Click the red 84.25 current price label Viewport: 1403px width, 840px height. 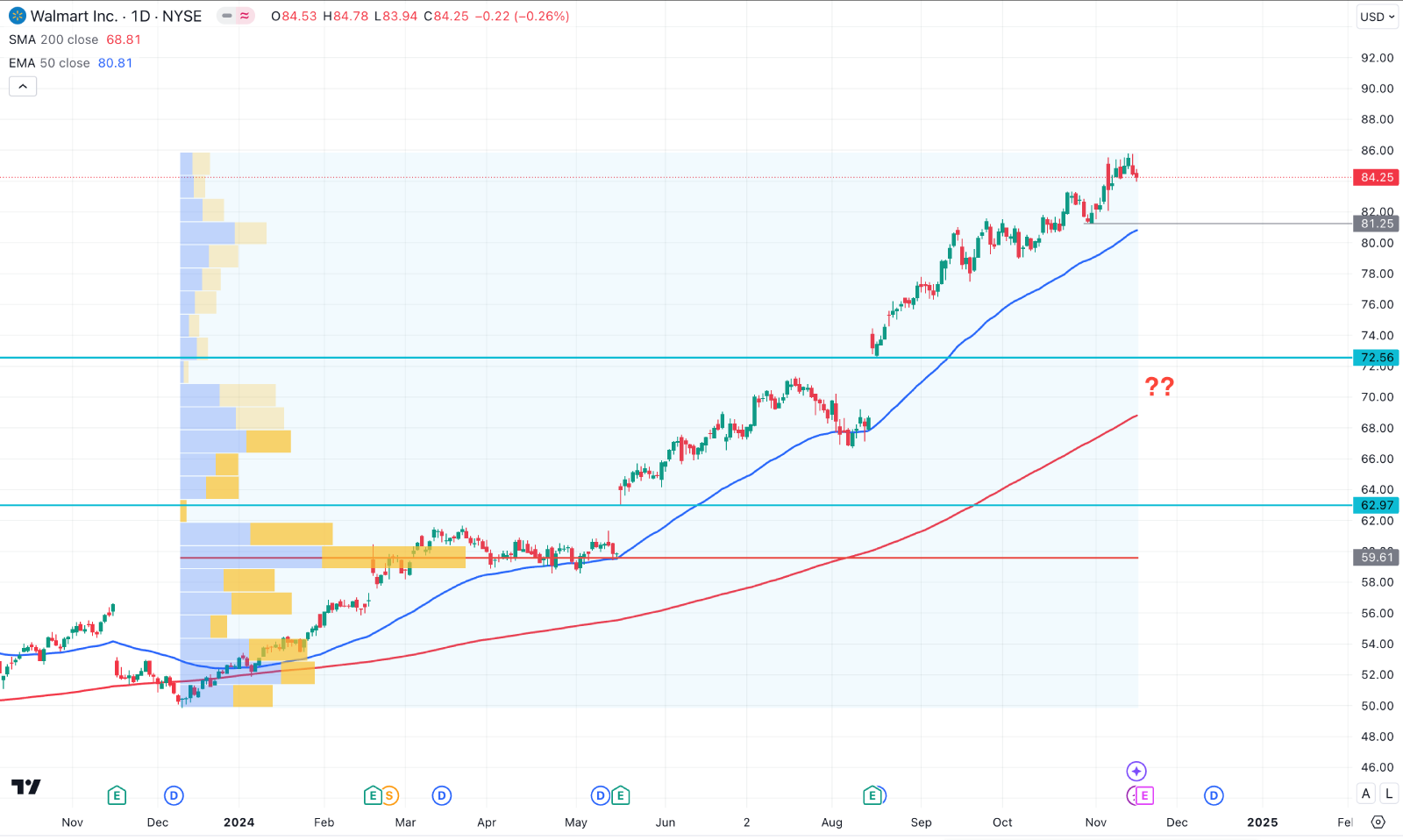click(1377, 177)
